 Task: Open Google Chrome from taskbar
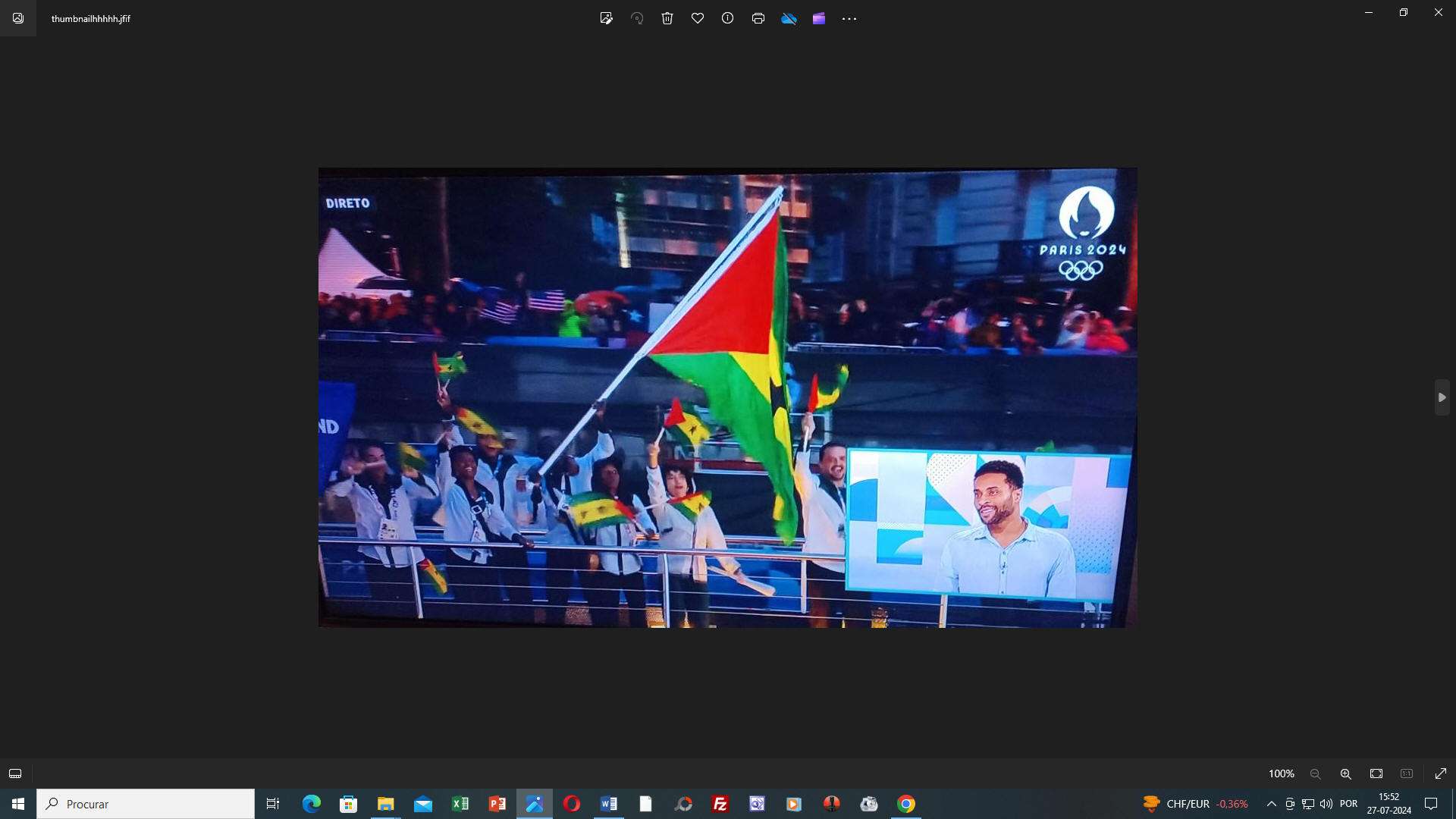click(906, 804)
